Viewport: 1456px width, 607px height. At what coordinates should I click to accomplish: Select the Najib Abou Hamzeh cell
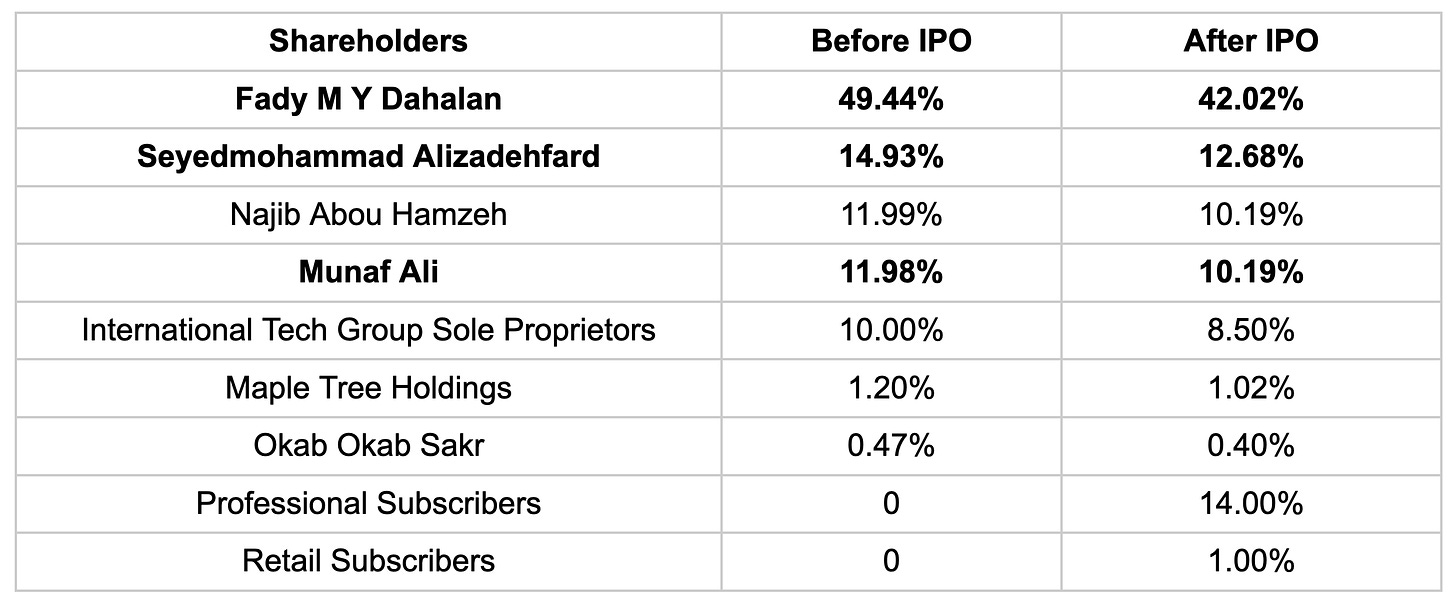(x=368, y=214)
